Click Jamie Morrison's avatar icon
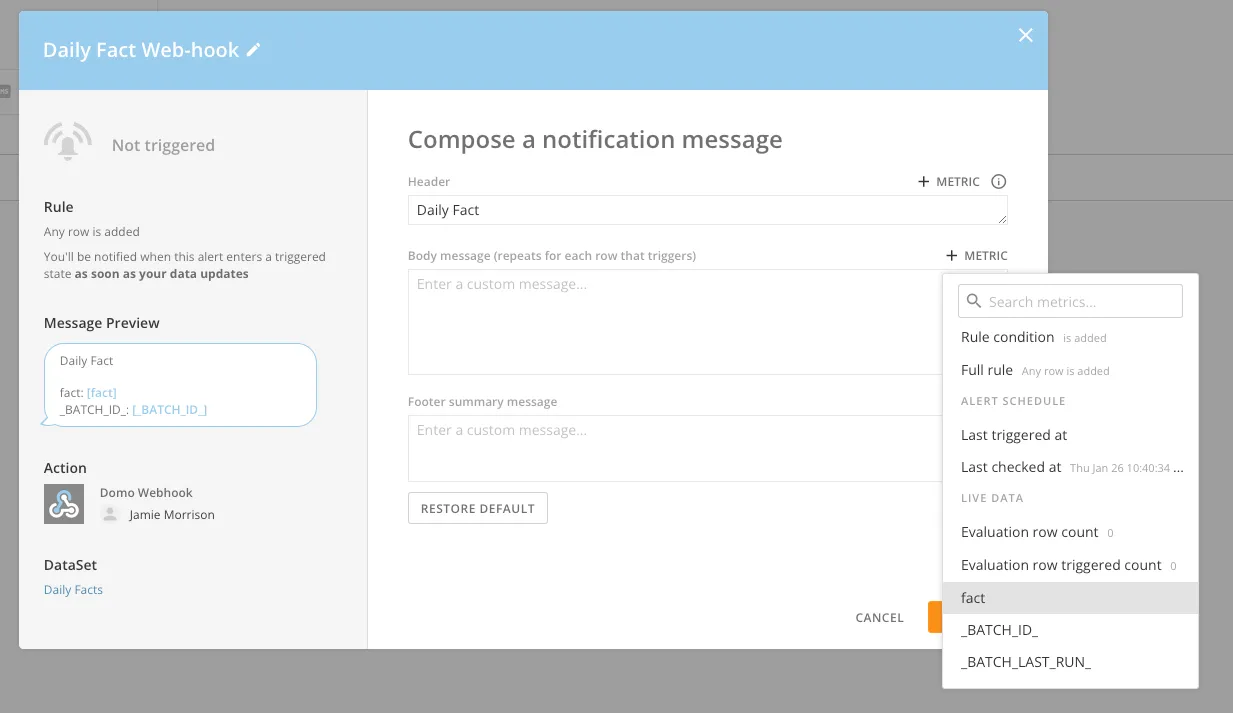This screenshot has height=713, width=1233. [110, 515]
